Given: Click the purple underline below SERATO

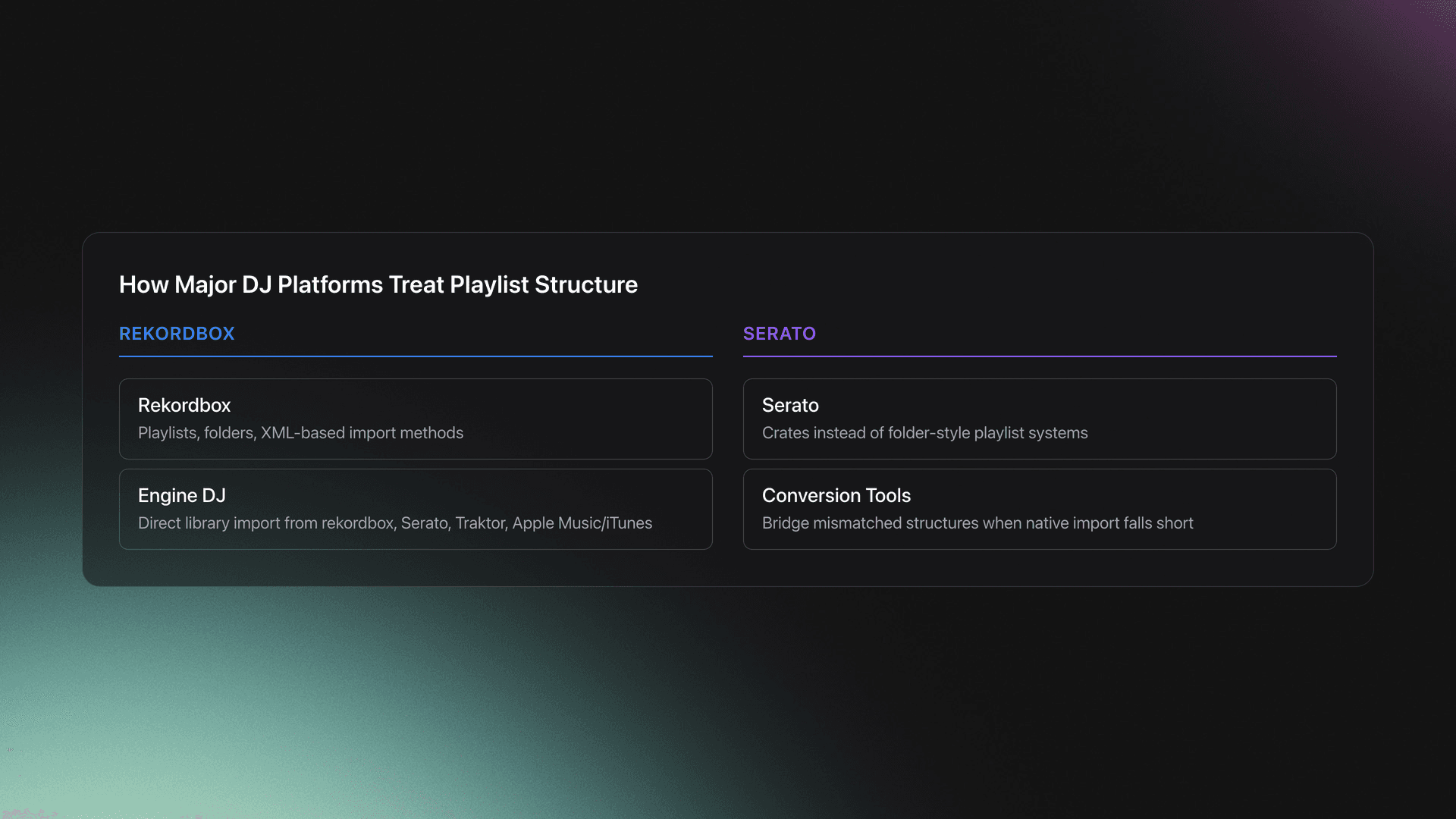Looking at the screenshot, I should click(1040, 355).
